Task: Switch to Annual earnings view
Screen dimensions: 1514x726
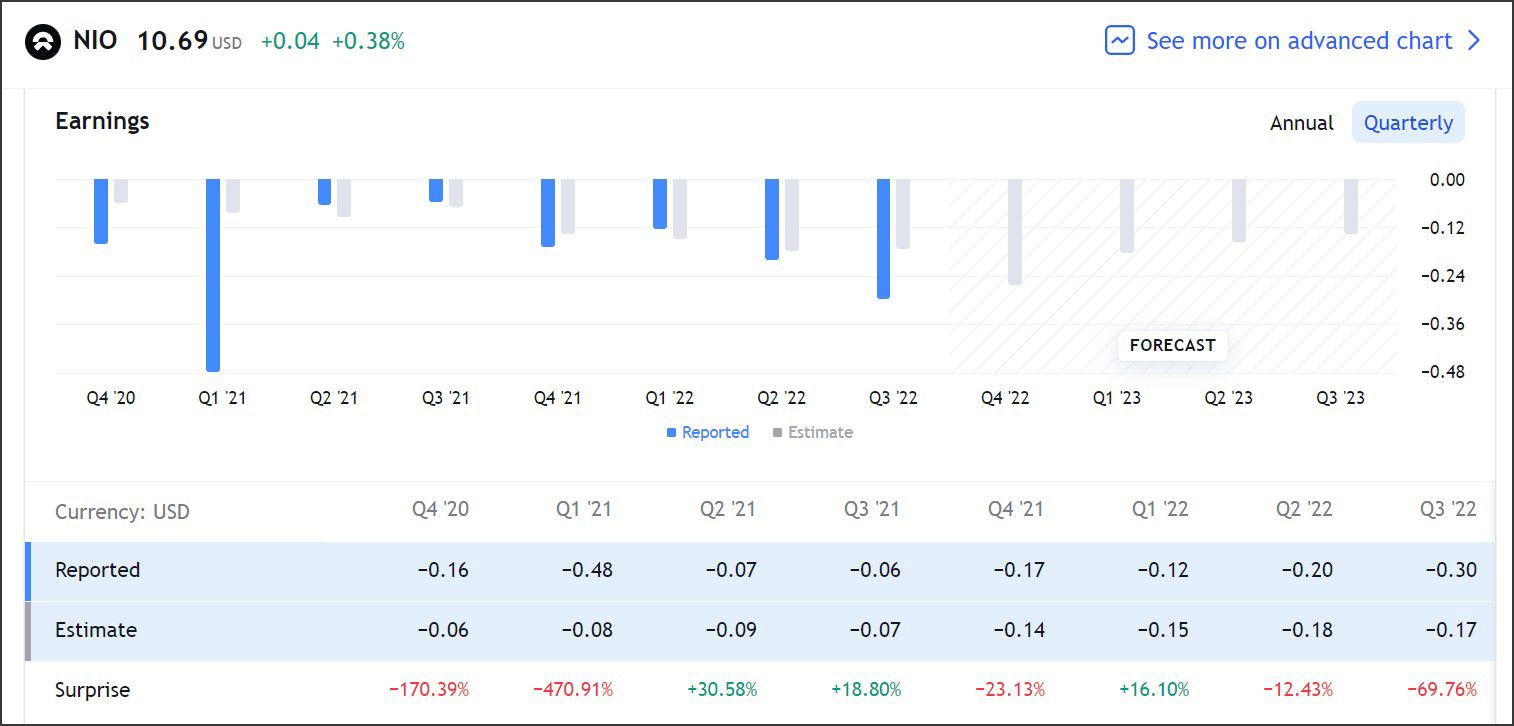Action: pyautogui.click(x=1301, y=123)
